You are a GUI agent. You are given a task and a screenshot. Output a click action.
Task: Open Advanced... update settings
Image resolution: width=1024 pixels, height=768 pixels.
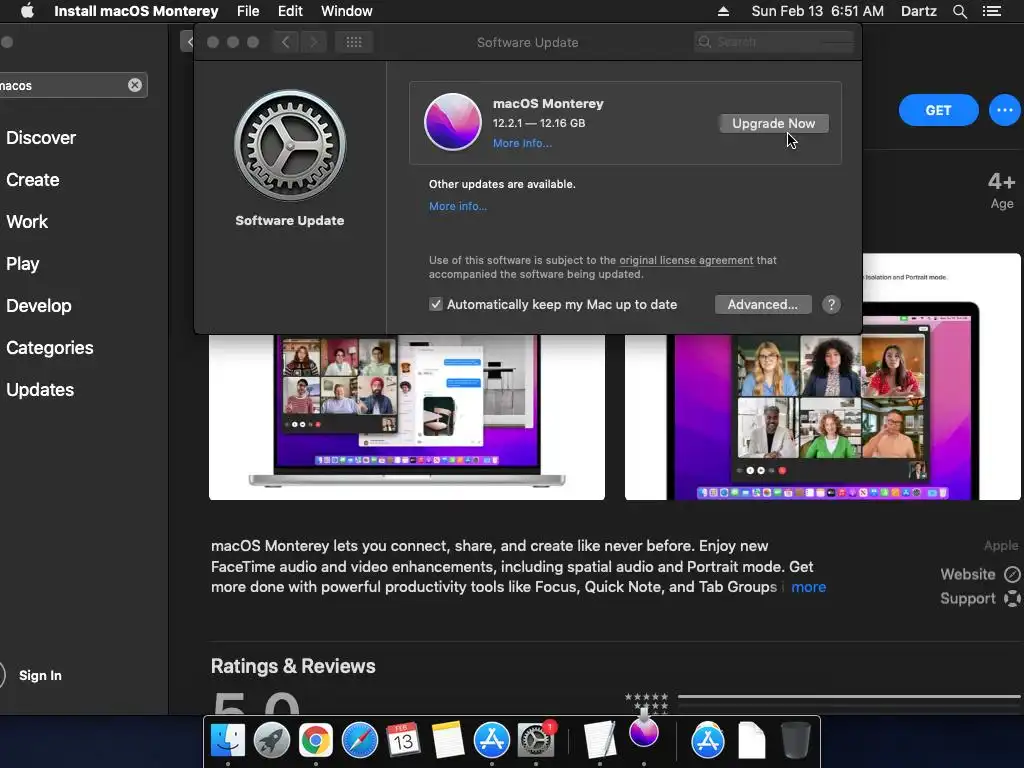763,305
